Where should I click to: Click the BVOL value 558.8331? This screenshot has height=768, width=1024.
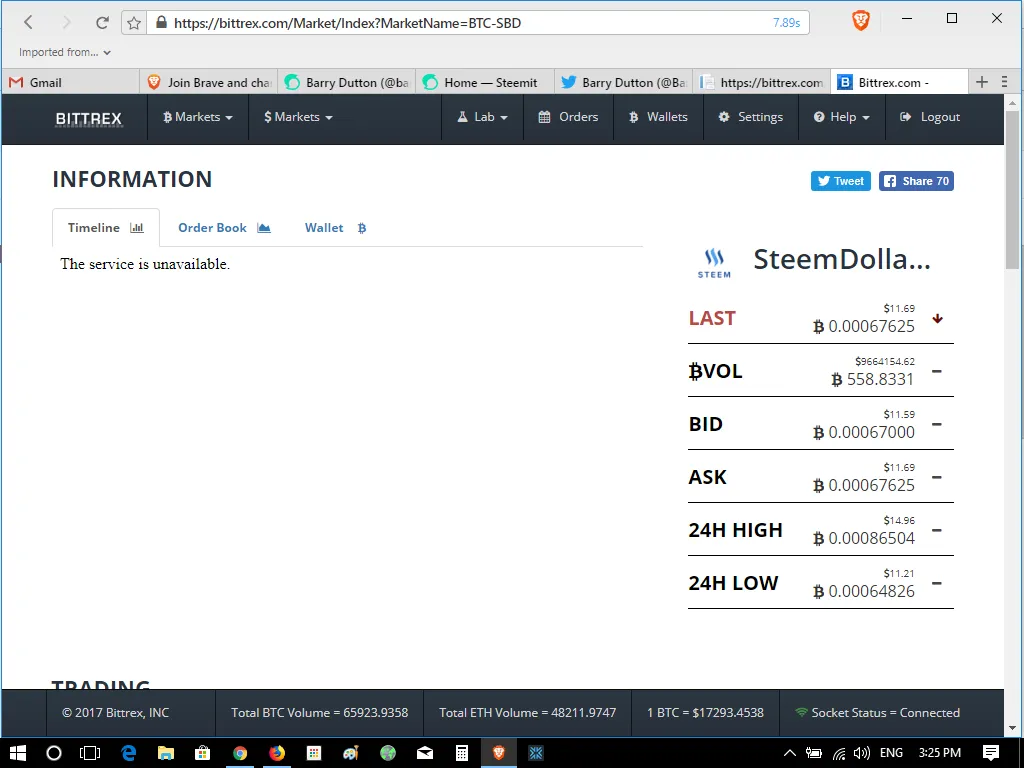872,379
